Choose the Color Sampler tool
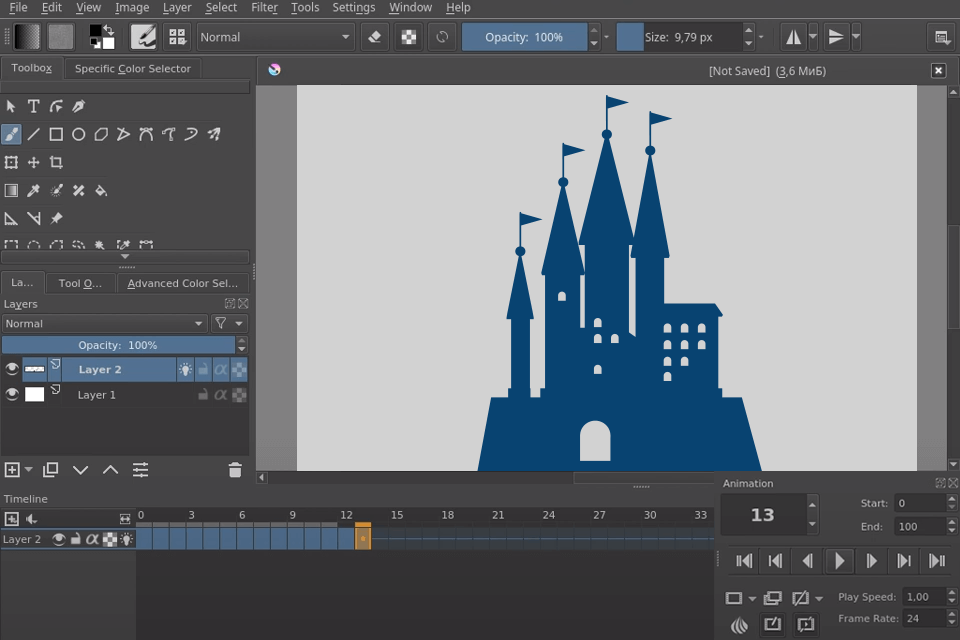 click(33, 190)
